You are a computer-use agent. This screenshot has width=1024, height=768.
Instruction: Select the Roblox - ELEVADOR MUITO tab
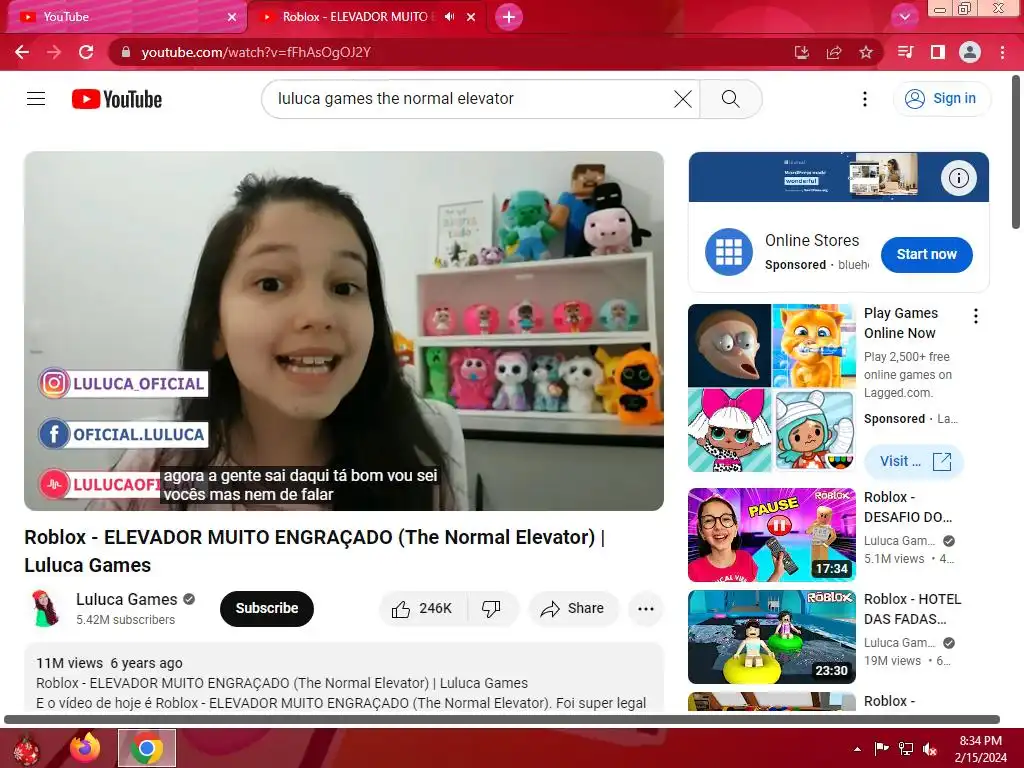pyautogui.click(x=355, y=17)
